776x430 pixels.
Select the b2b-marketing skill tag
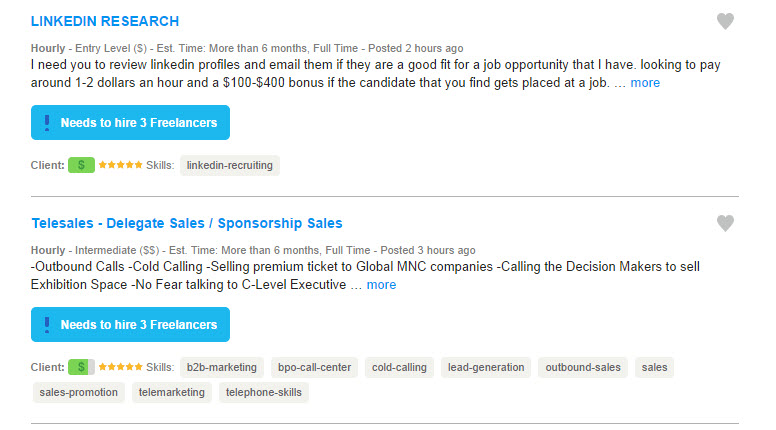click(x=222, y=367)
